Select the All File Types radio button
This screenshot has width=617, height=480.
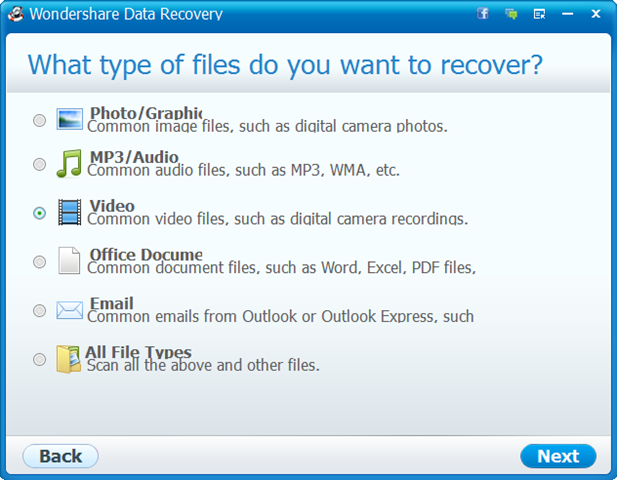pos(39,359)
